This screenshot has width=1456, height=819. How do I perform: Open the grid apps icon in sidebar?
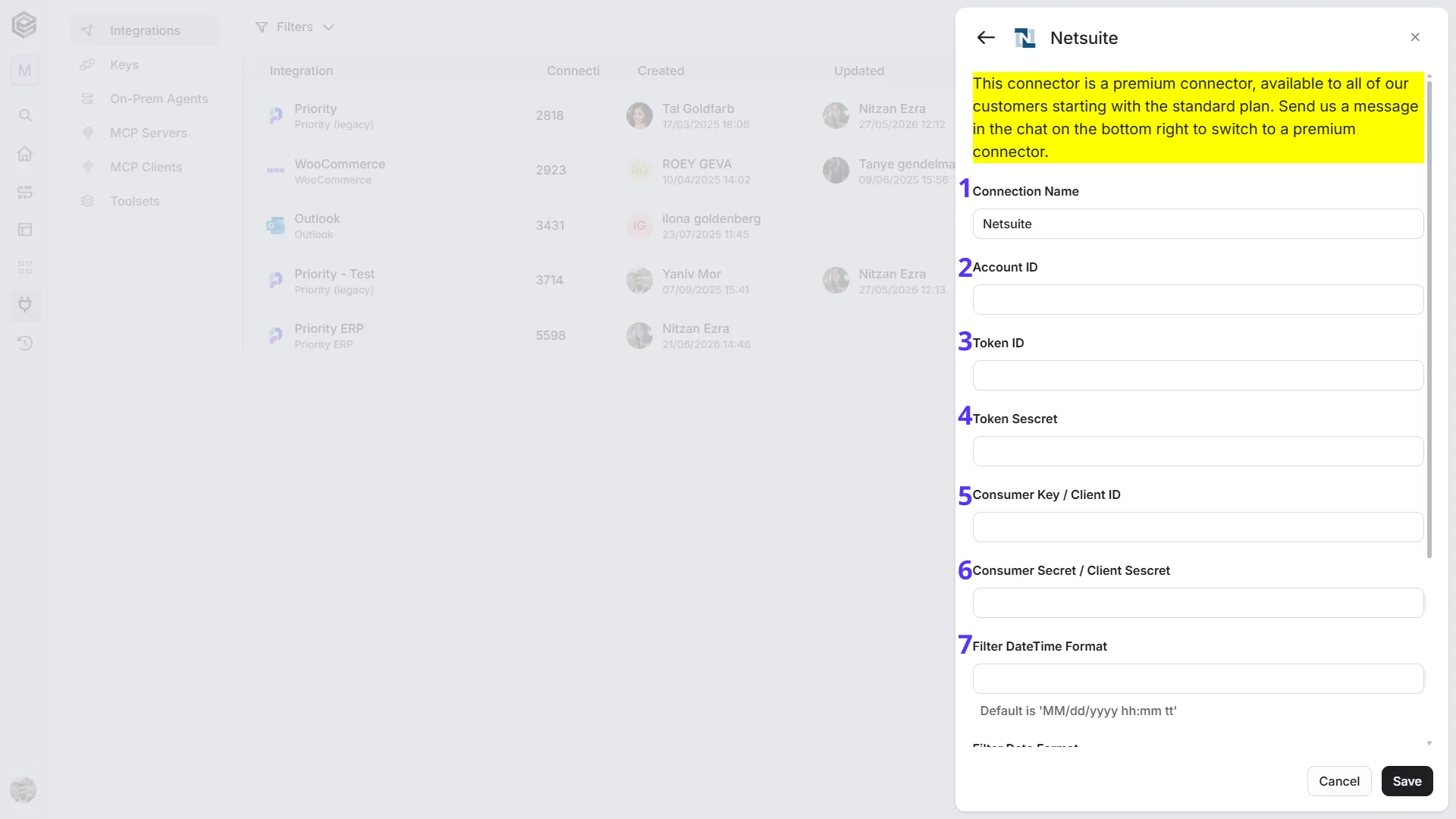coord(25,267)
